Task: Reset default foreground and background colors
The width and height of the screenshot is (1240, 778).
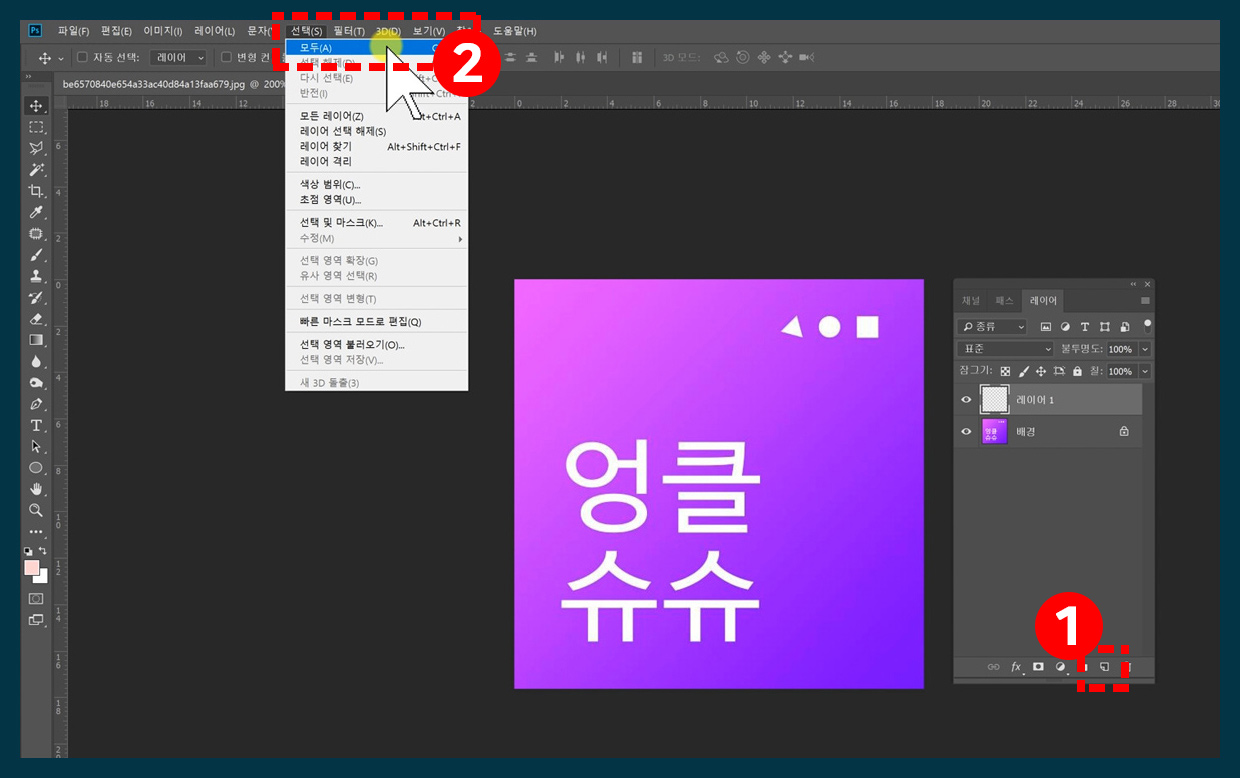Action: pyautogui.click(x=28, y=551)
